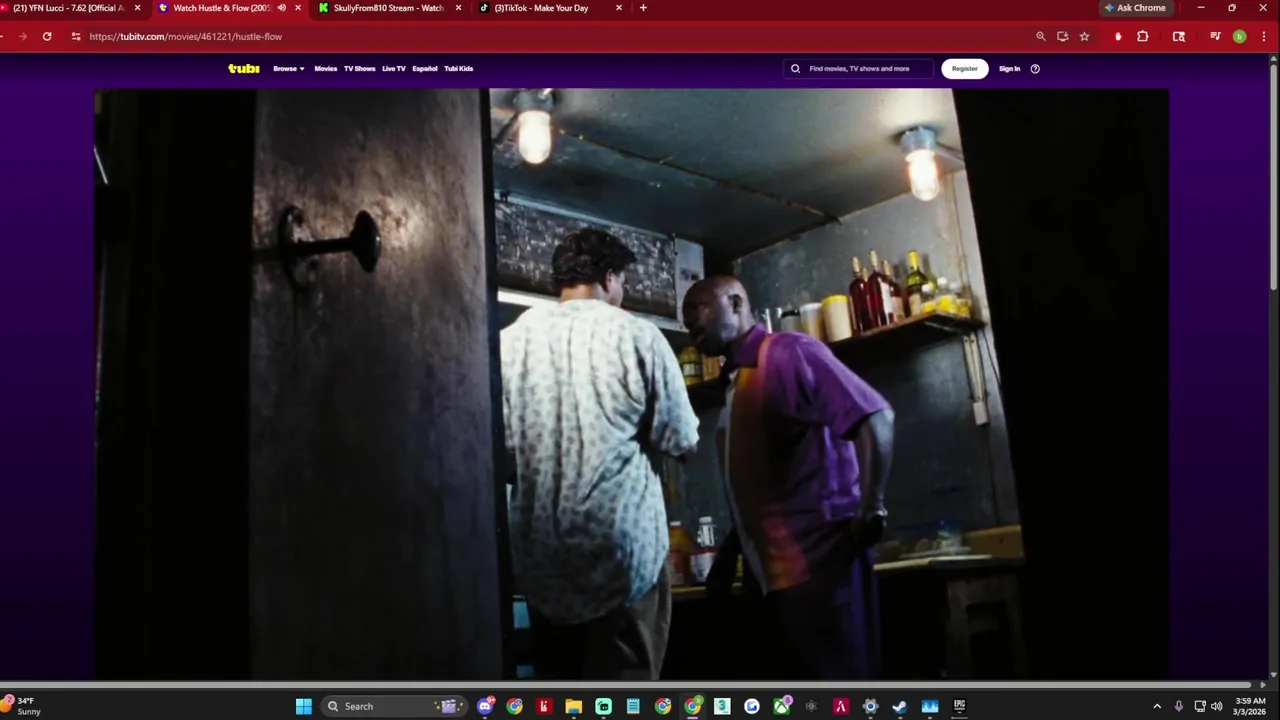
Task: Open the green Chrome profile avatar
Action: [1239, 36]
